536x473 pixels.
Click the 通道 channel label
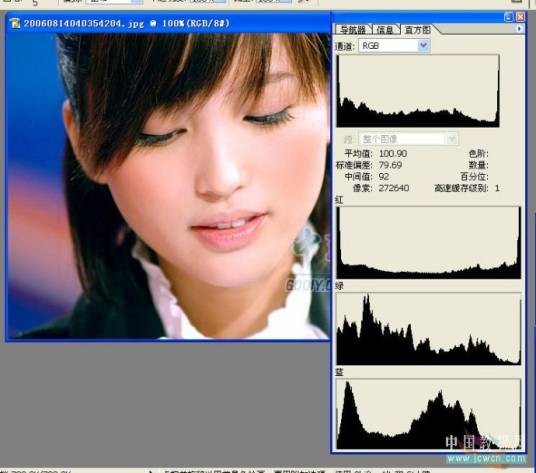tap(345, 46)
